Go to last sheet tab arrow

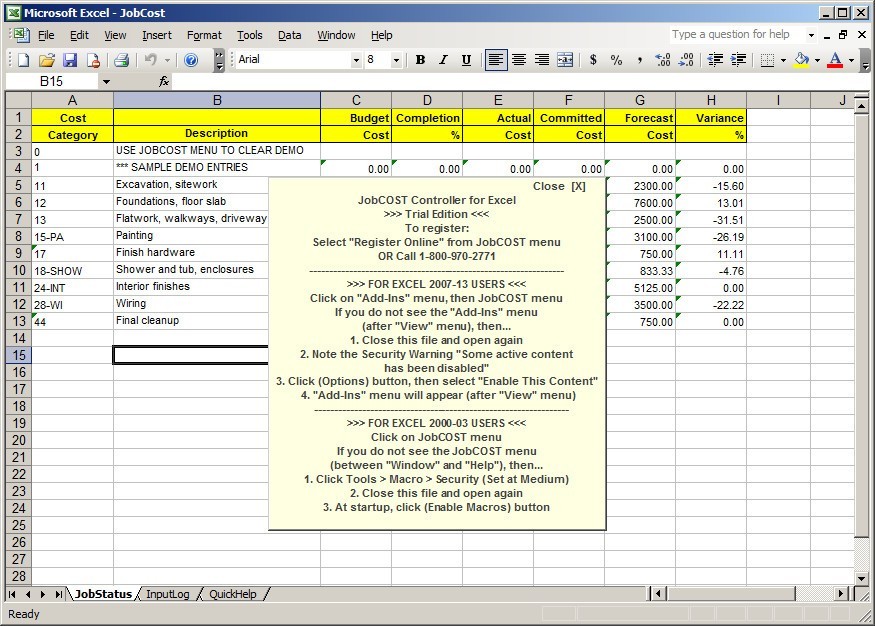point(59,594)
